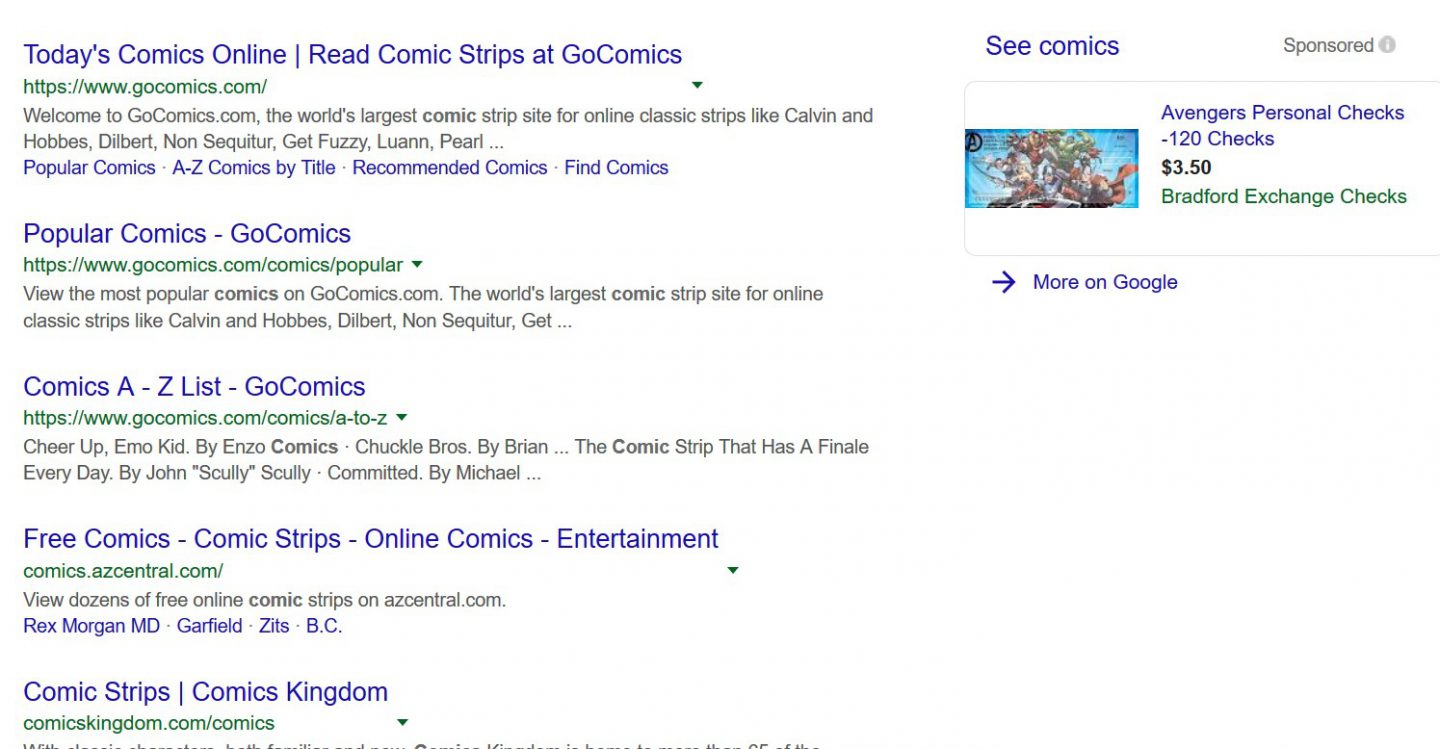Click the arrow icon beside More on Google
Image resolution: width=1440 pixels, height=749 pixels.
pos(1003,283)
